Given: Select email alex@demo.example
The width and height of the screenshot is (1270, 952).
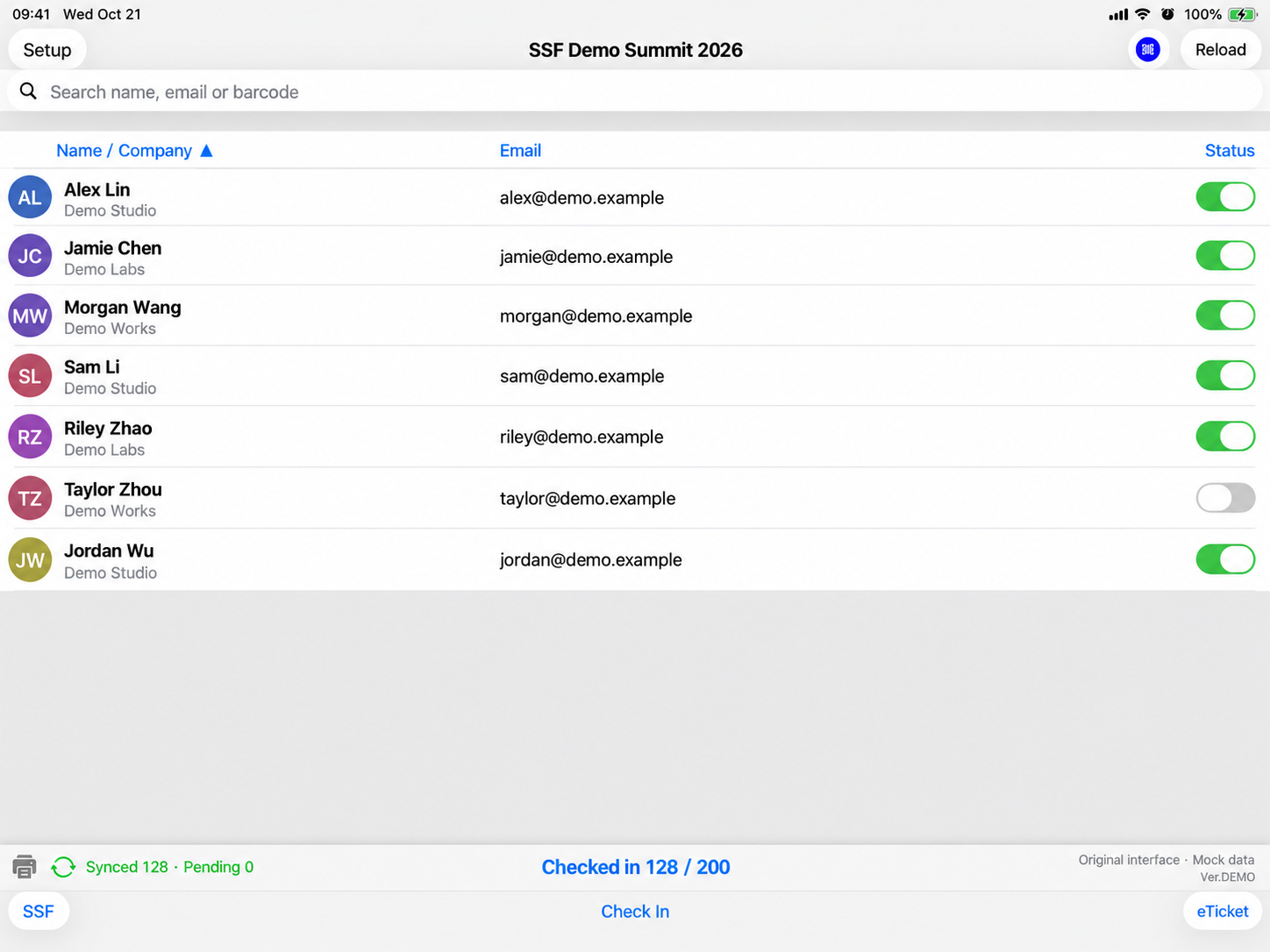Looking at the screenshot, I should [581, 198].
